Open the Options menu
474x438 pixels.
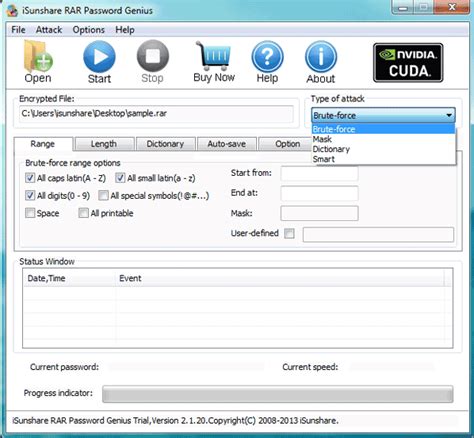89,30
